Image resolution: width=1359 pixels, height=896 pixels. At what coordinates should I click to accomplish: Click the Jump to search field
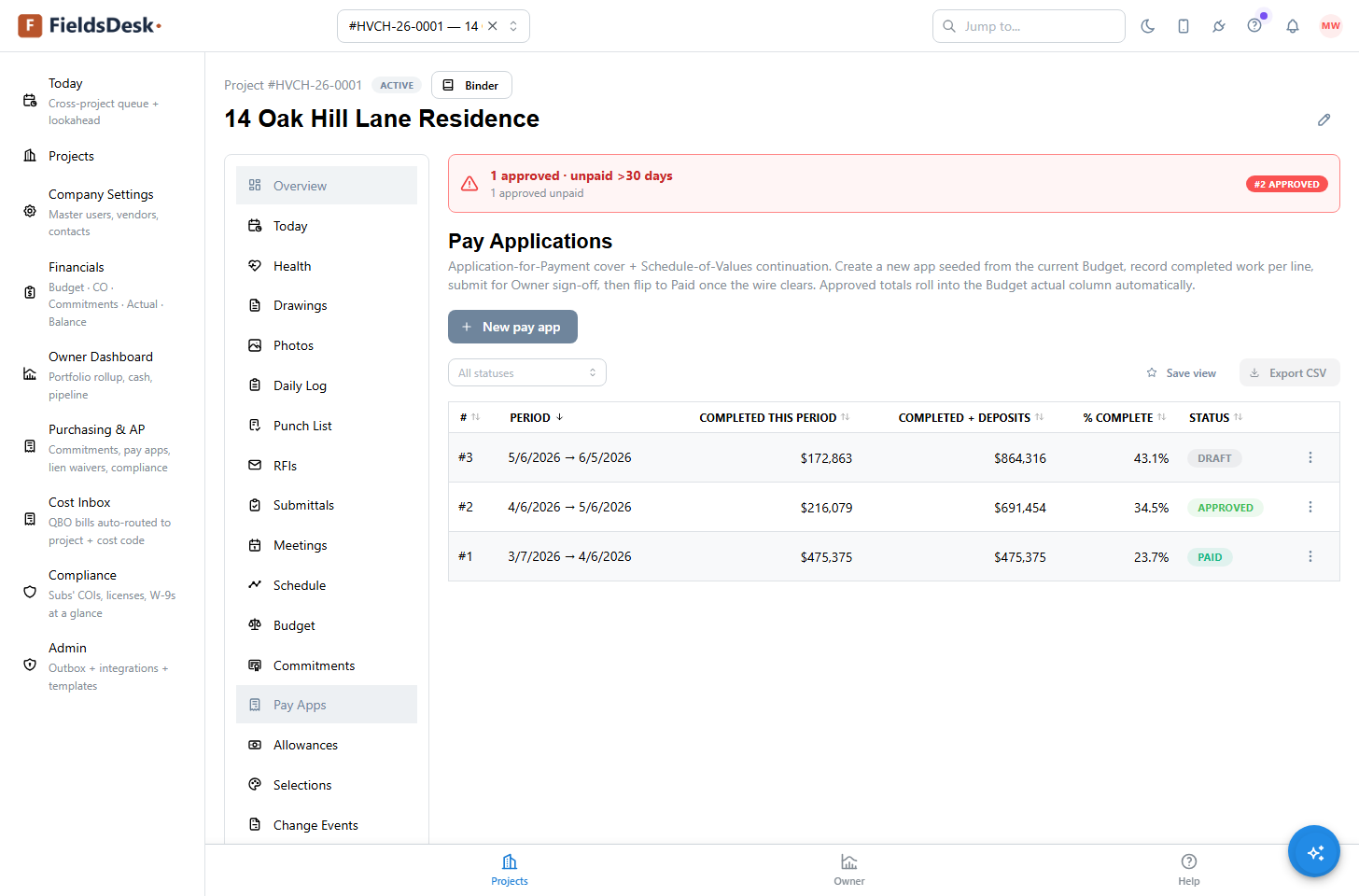pyautogui.click(x=1029, y=26)
